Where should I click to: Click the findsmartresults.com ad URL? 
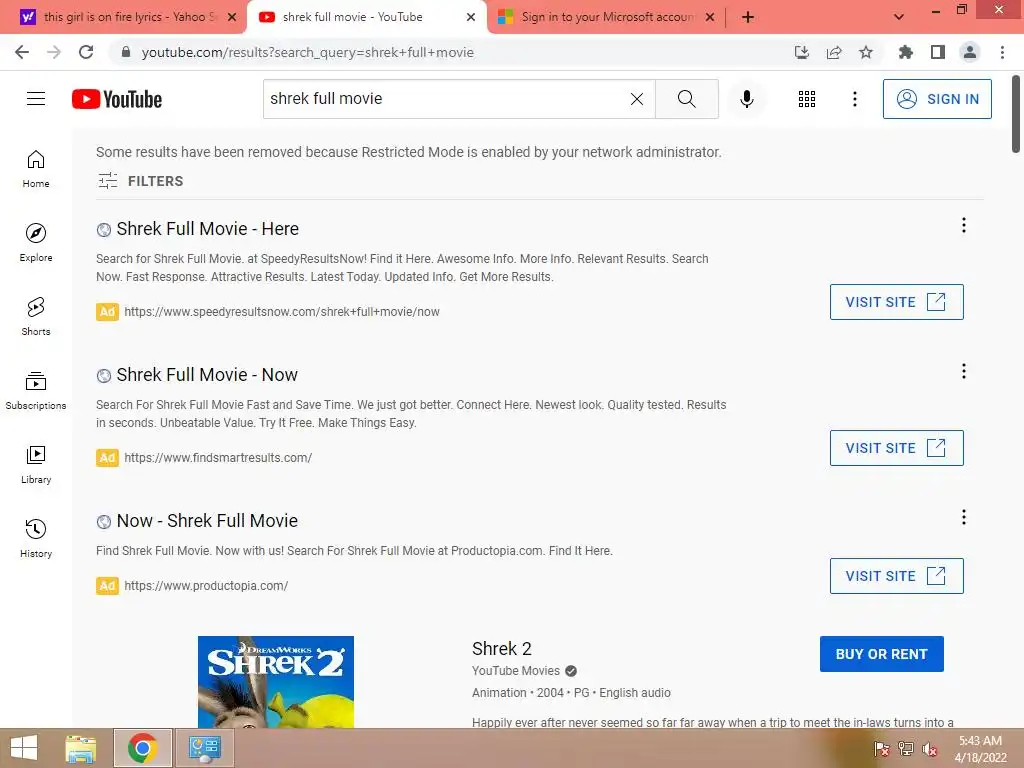click(218, 458)
